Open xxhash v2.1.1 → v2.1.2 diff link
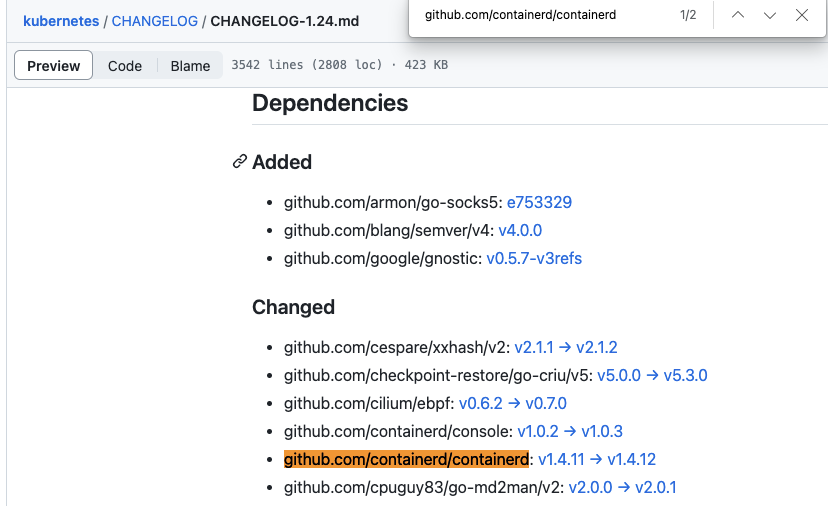 click(x=566, y=348)
